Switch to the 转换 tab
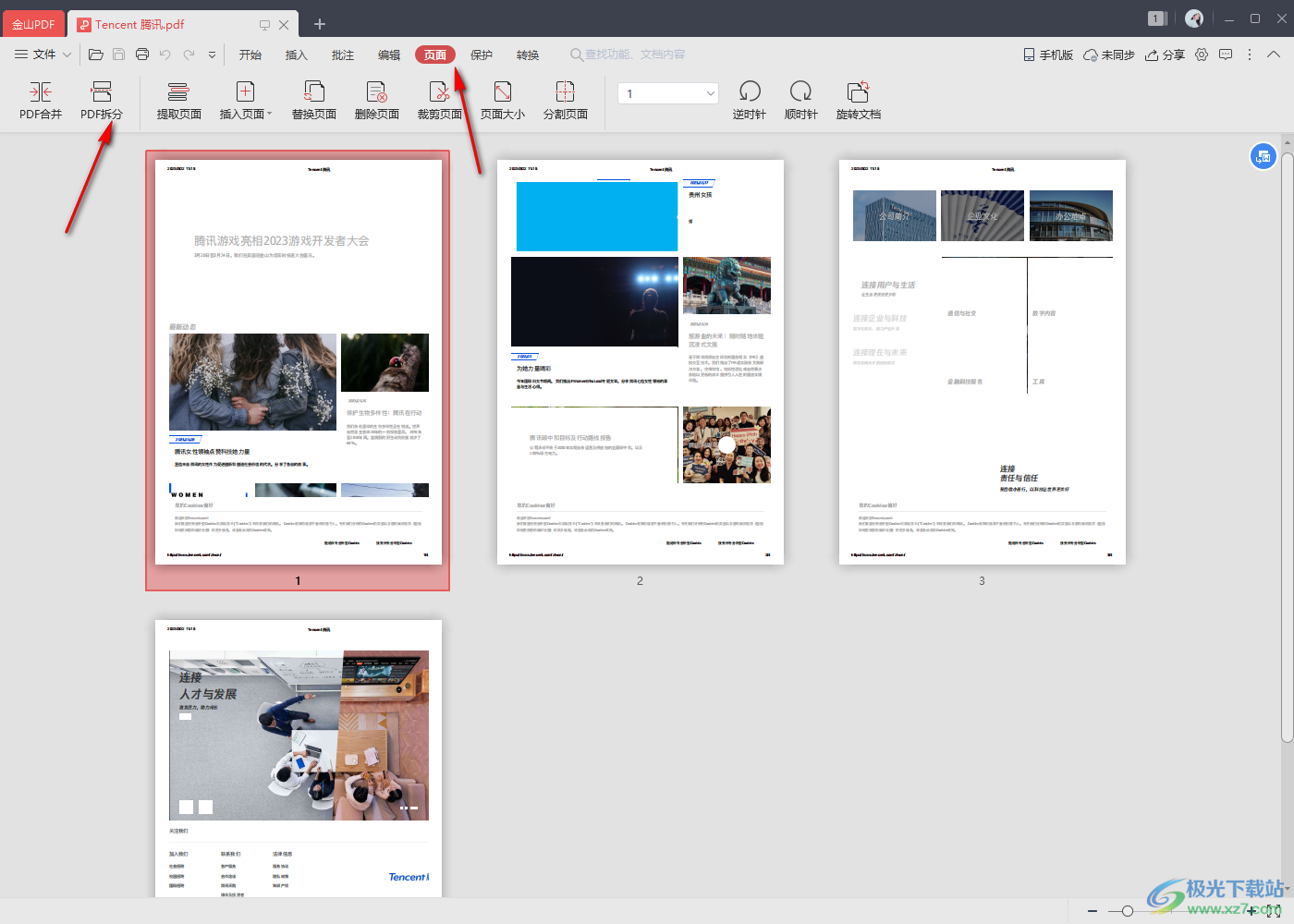This screenshot has height=924, width=1294. coord(528,55)
